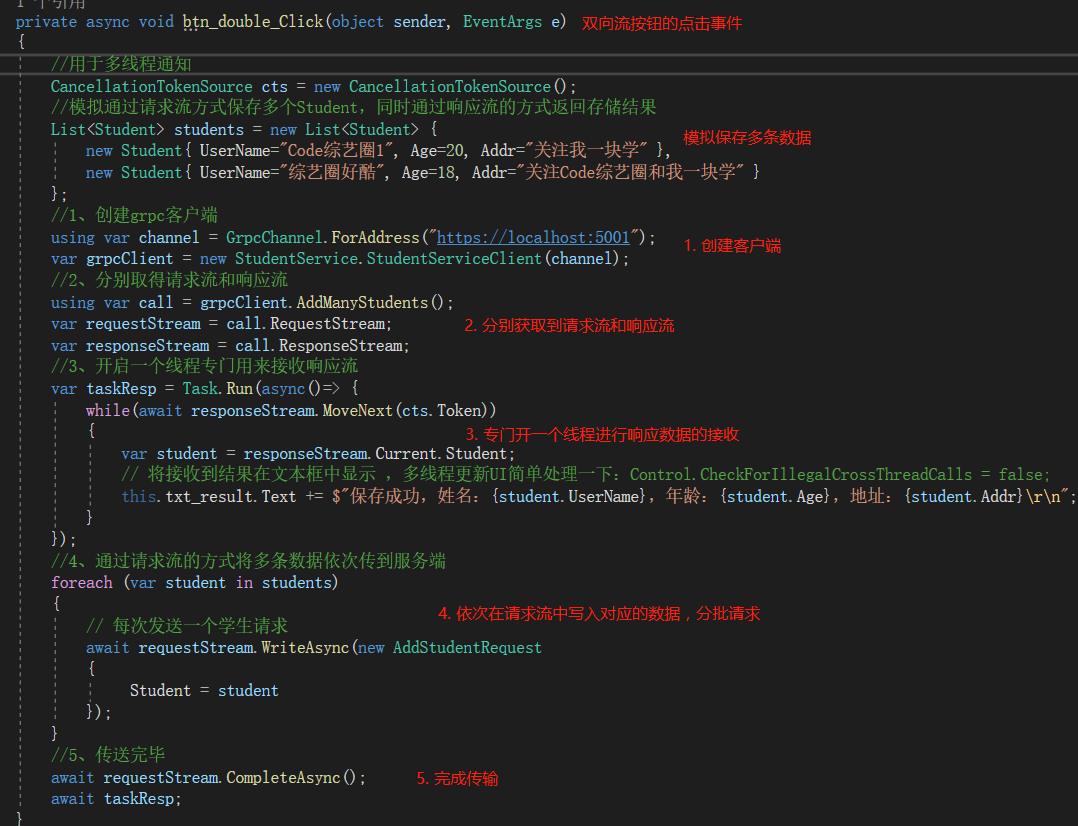Click the AddStudentRequest type name
Image resolution: width=1078 pixels, height=826 pixels.
pos(468,647)
